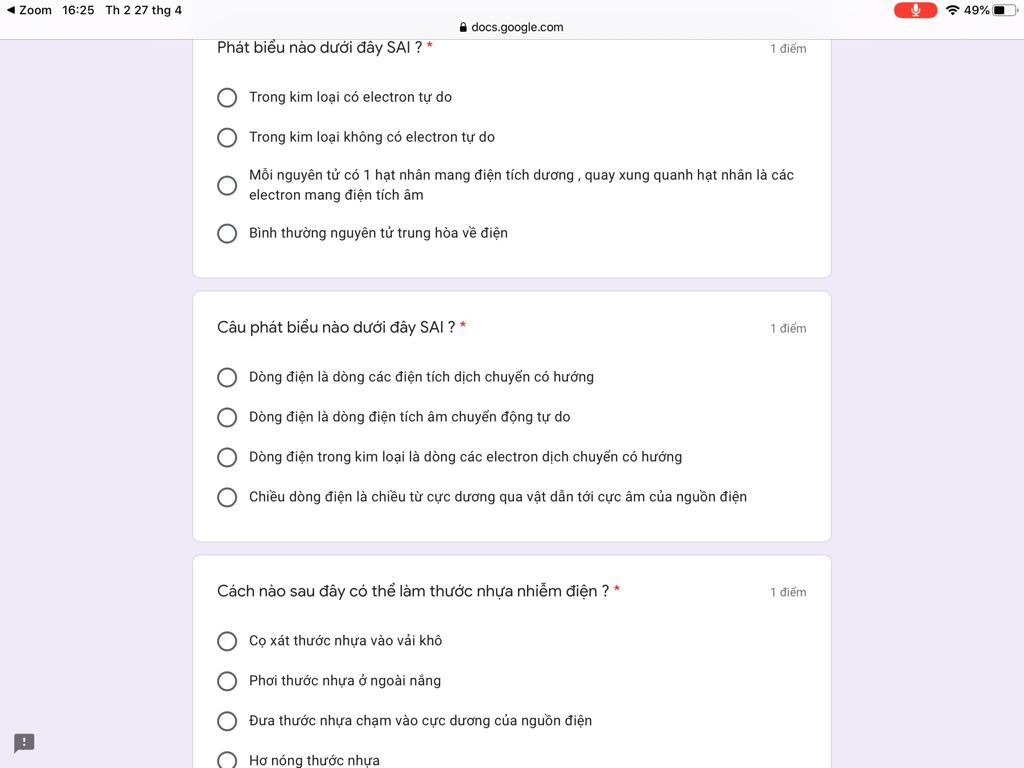The height and width of the screenshot is (768, 1024).
Task: Tap the battery status icon
Action: click(x=1004, y=10)
